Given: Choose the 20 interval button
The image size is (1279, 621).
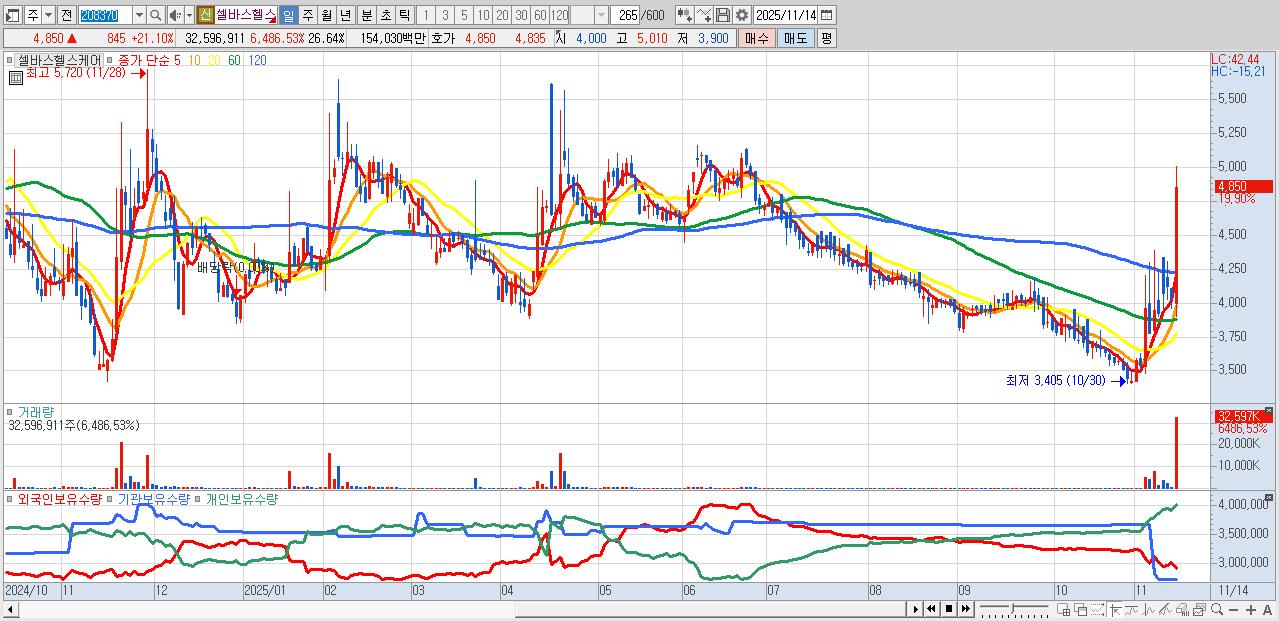Looking at the screenshot, I should (502, 15).
